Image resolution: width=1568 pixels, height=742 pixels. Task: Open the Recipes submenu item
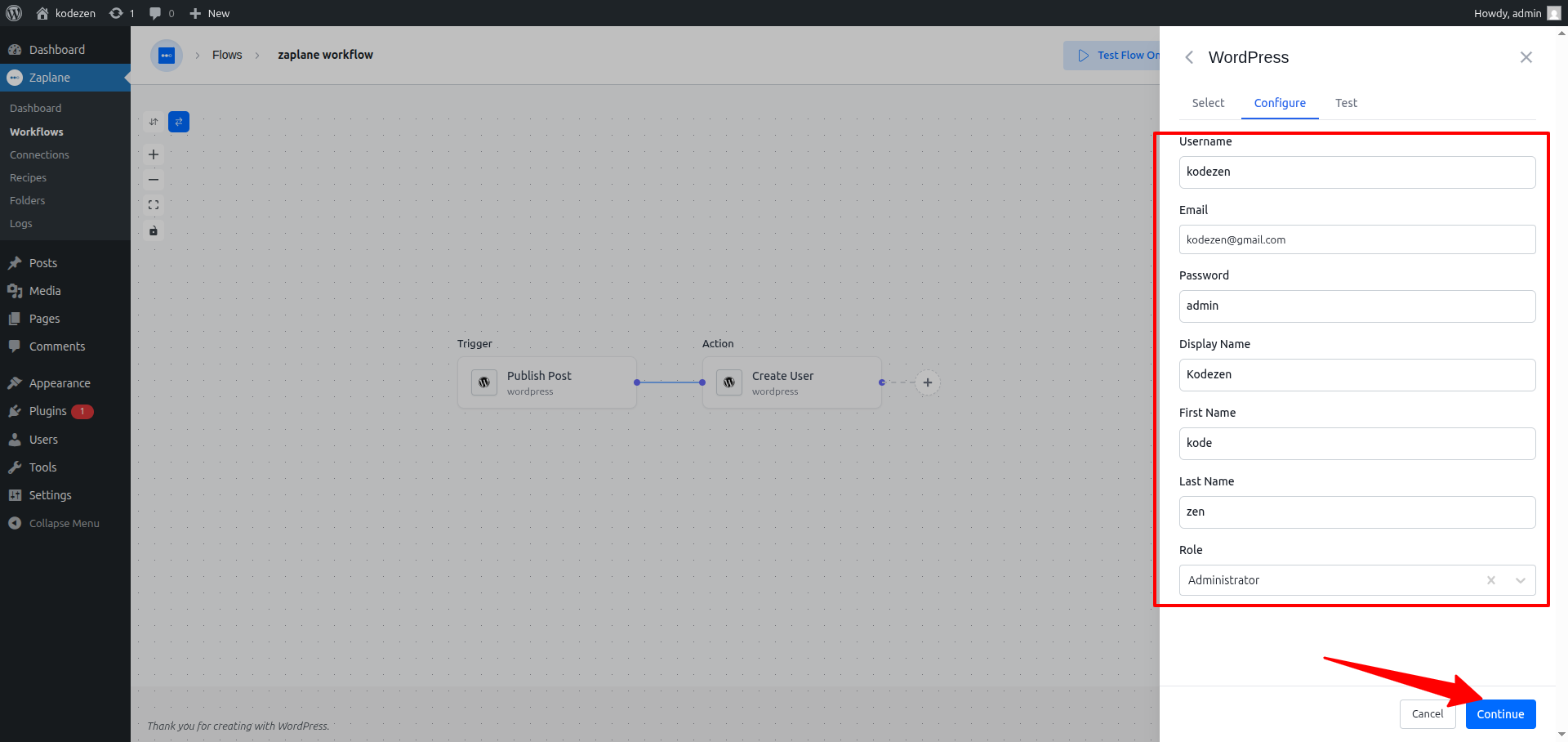28,177
